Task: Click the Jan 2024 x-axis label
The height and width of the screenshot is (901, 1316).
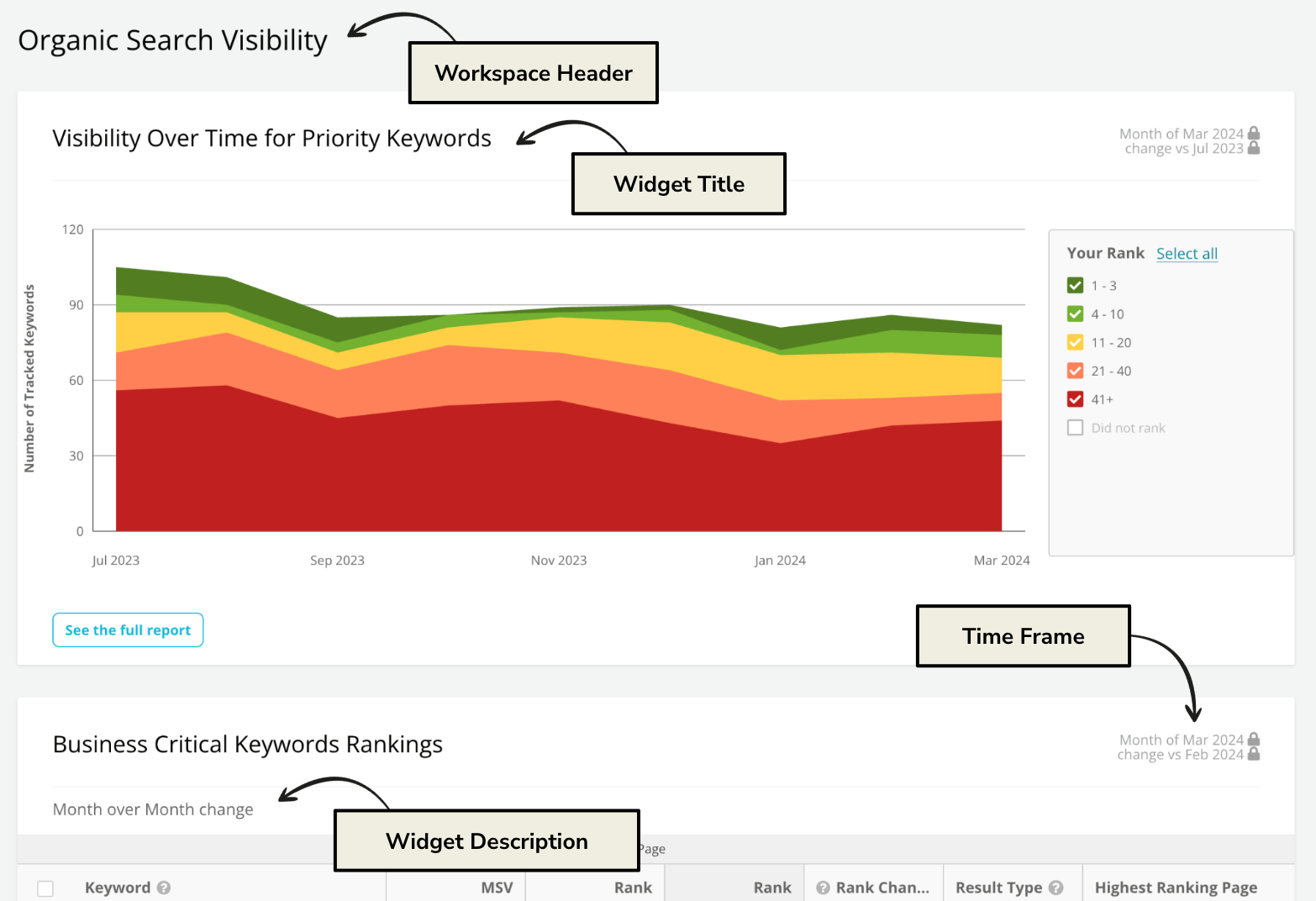Action: point(780,561)
